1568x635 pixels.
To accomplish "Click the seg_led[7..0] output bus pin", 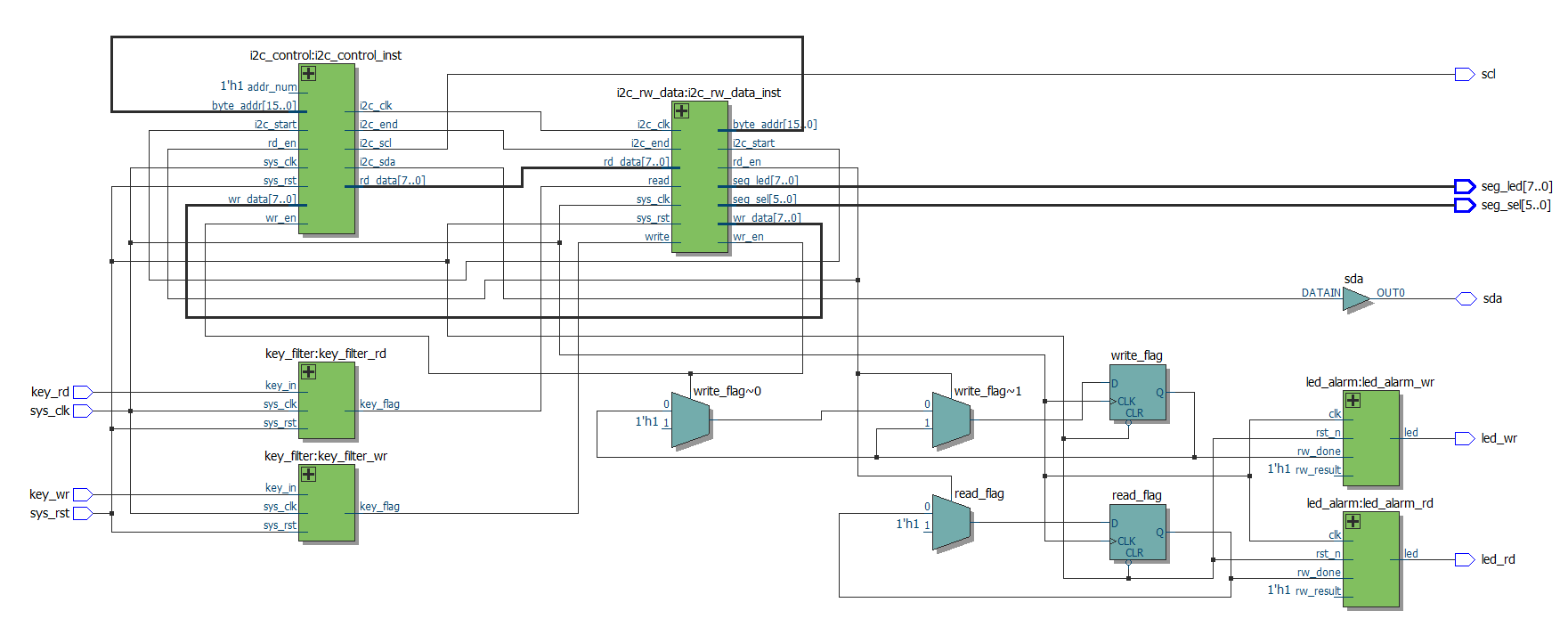I will [x=1464, y=186].
